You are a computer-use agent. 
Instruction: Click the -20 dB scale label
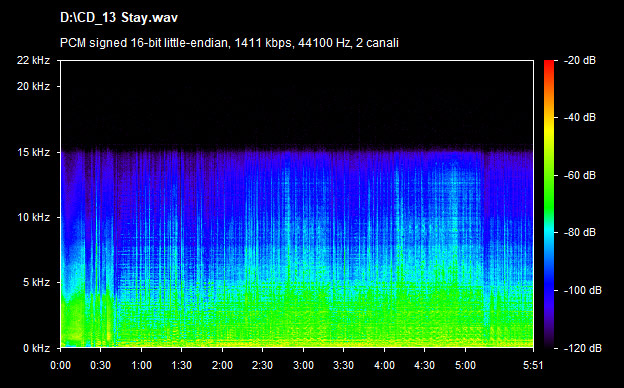[x=580, y=60]
